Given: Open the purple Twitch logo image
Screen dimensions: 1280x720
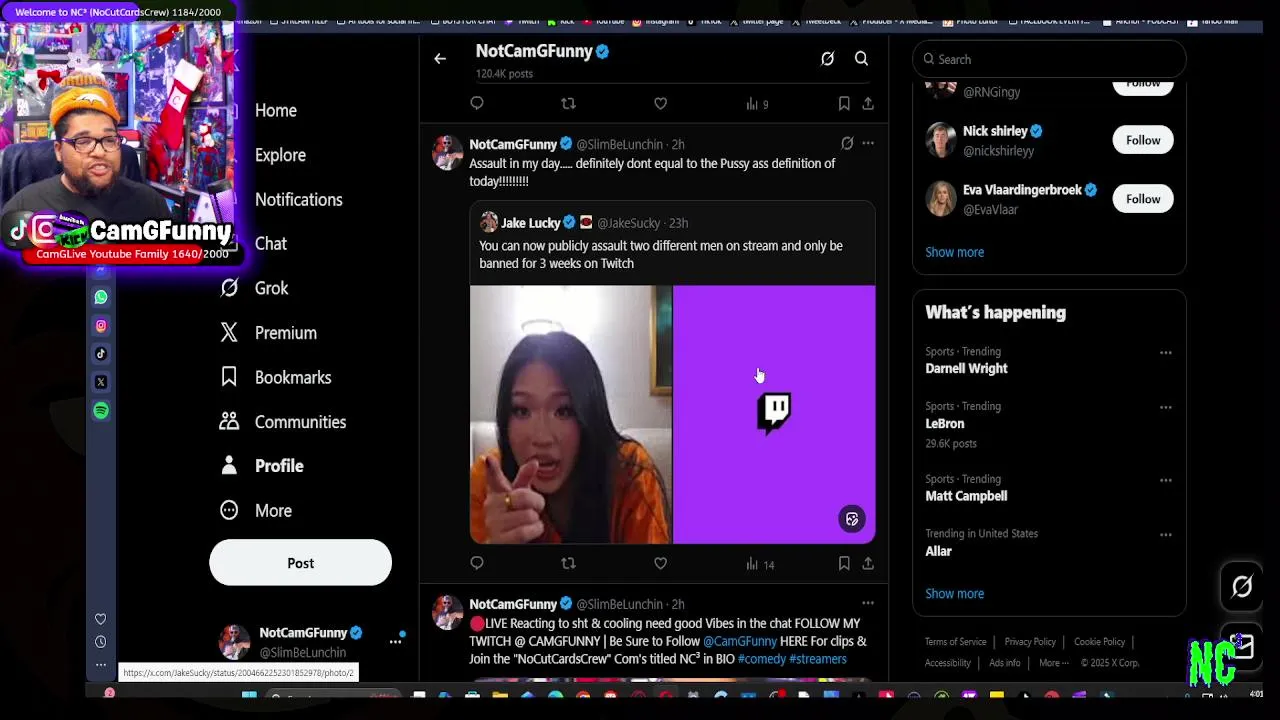Looking at the screenshot, I should click(x=774, y=415).
